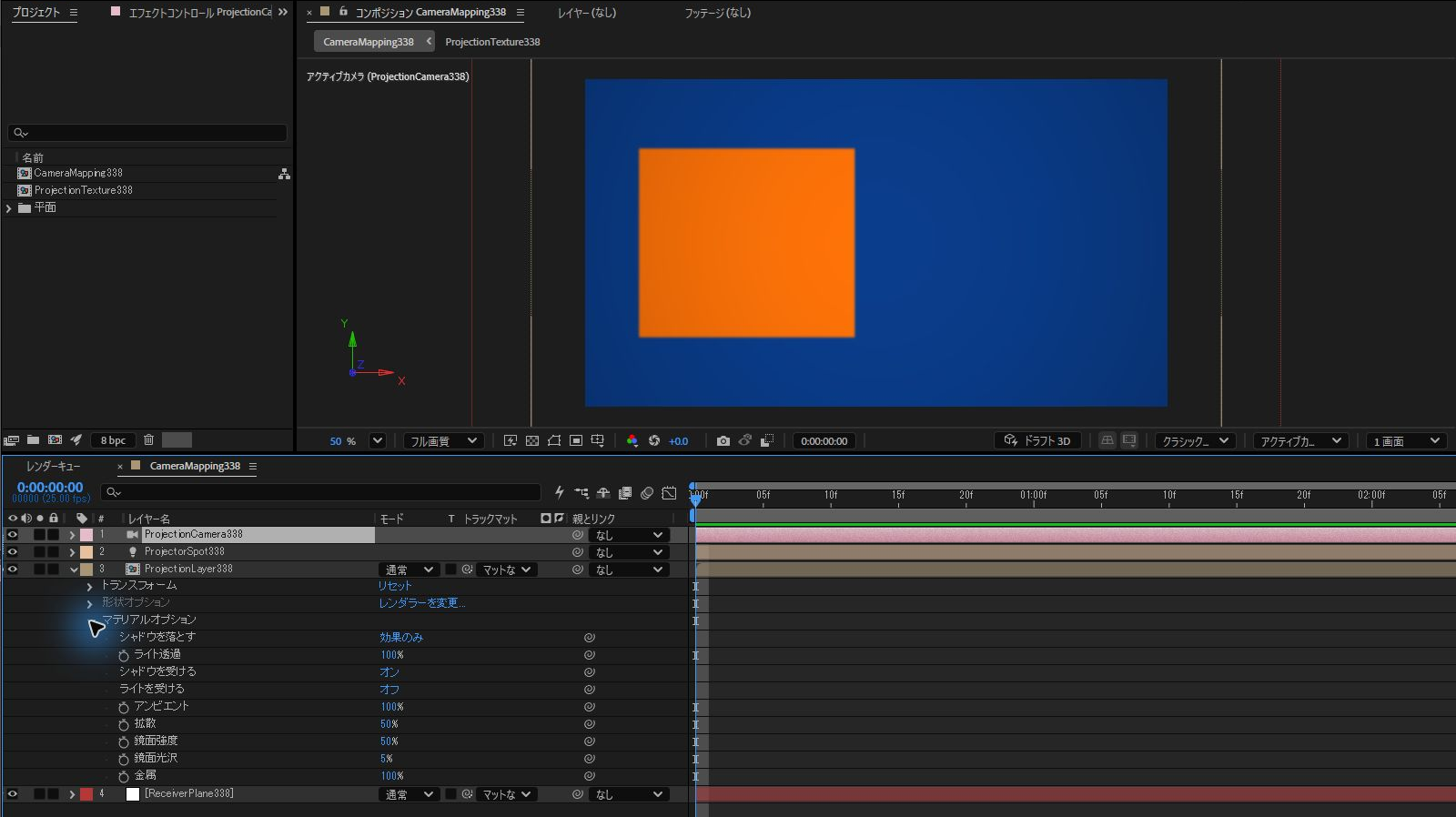Hide the ProjectionCamera338 layer
This screenshot has width=1456, height=817.
click(x=13, y=535)
